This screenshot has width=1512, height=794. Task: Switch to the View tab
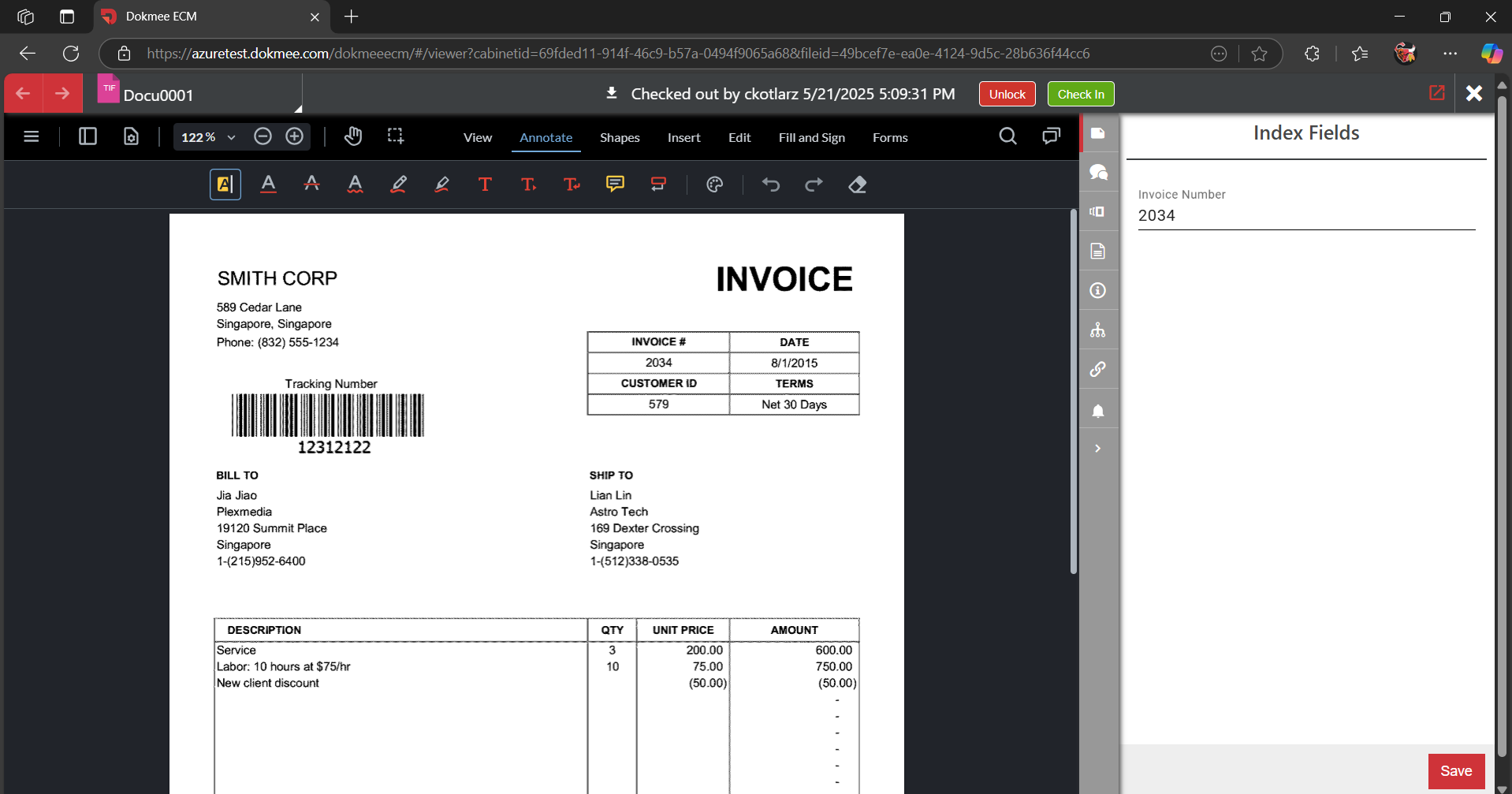[478, 137]
